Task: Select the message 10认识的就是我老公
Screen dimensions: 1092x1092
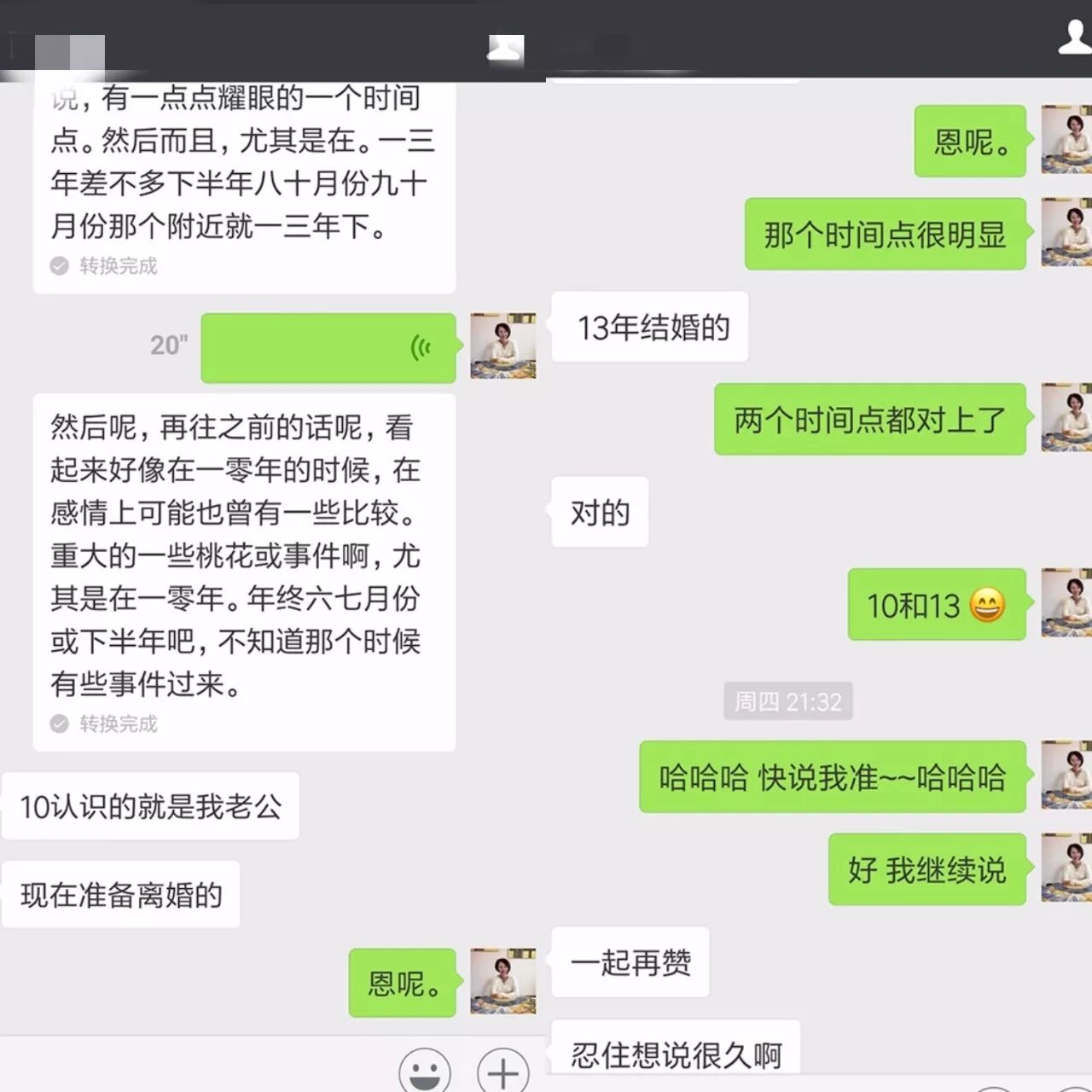Action: 150,806
